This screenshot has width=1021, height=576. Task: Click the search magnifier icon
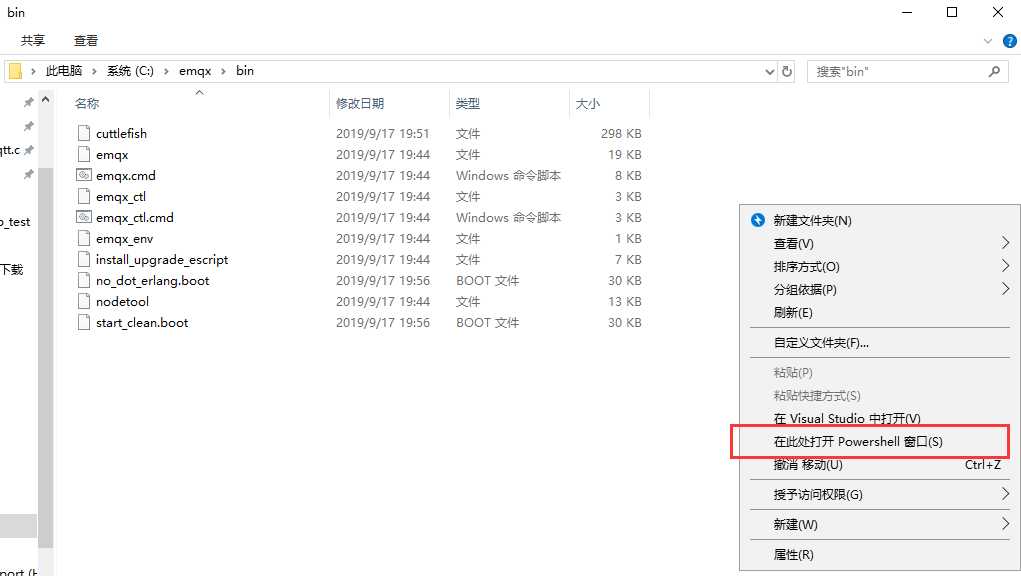(994, 72)
